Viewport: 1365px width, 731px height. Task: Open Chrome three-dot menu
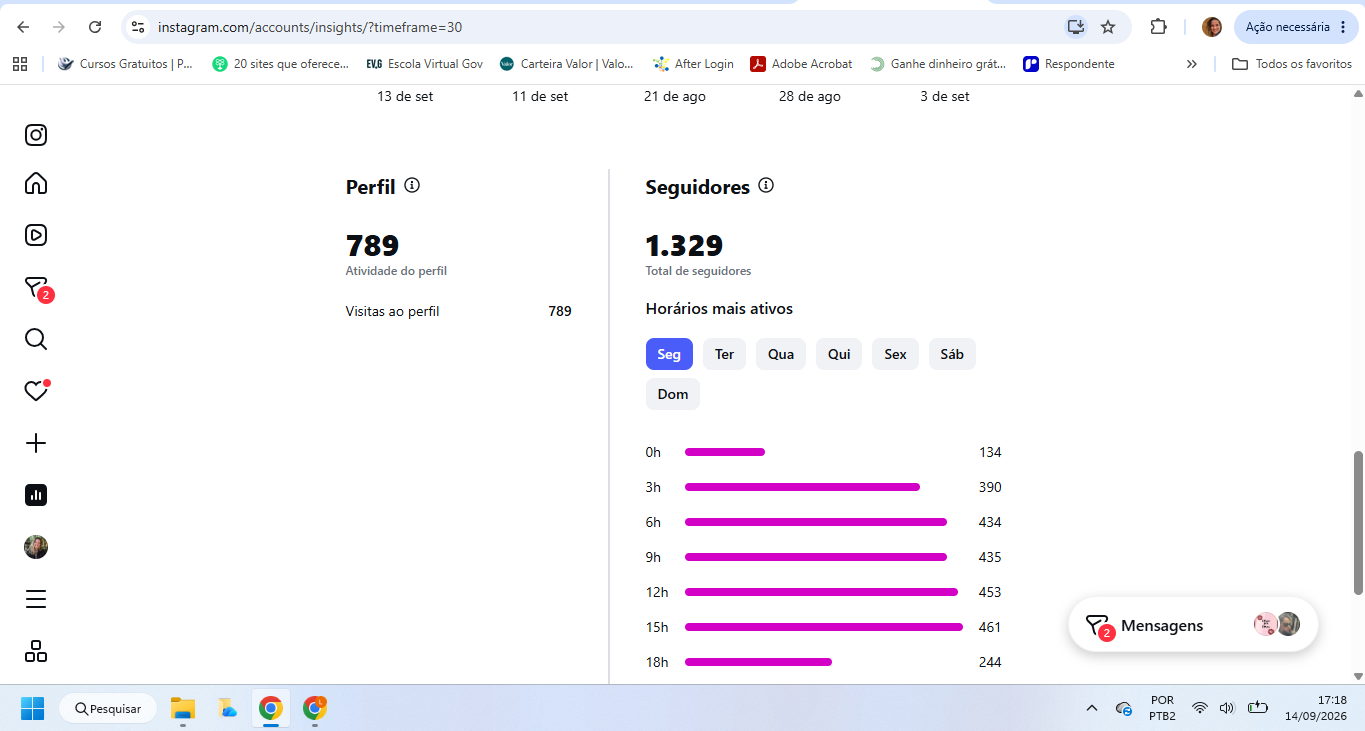[x=1343, y=27]
